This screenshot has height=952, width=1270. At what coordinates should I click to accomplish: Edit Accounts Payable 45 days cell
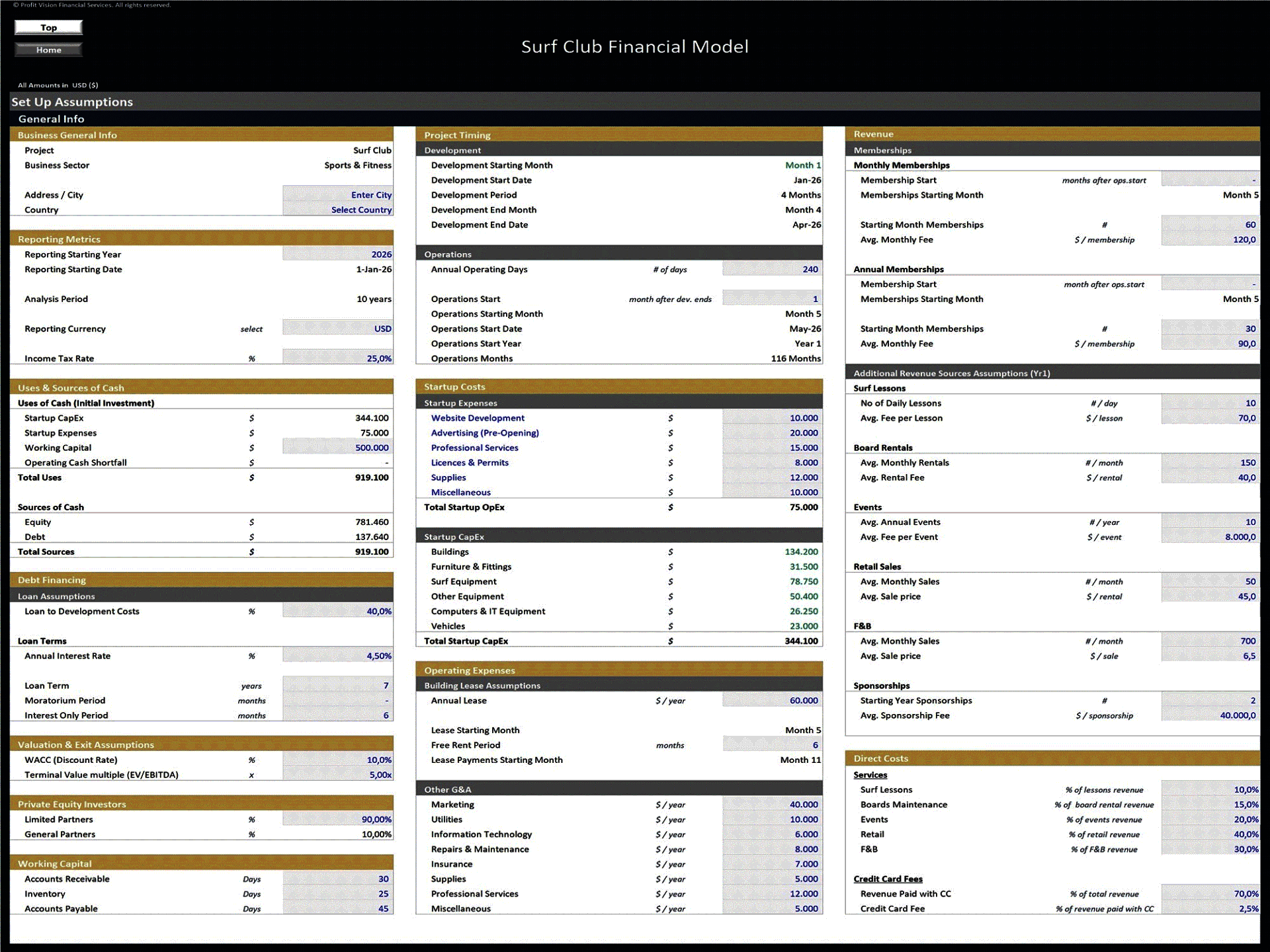click(338, 908)
